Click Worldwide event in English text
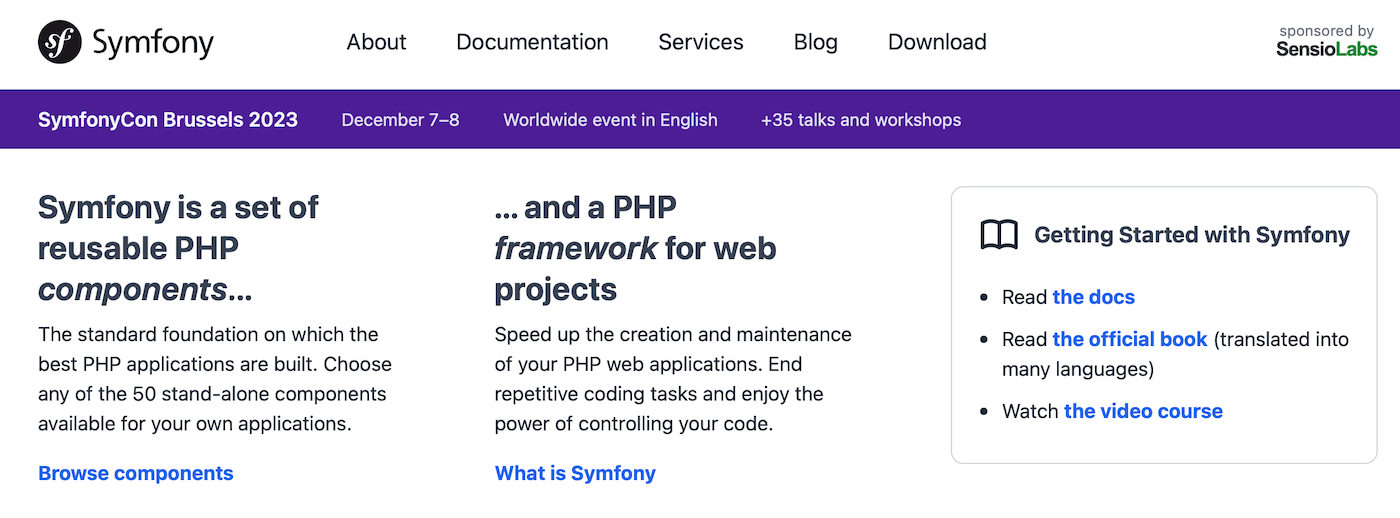1400x518 pixels. pyautogui.click(x=610, y=120)
